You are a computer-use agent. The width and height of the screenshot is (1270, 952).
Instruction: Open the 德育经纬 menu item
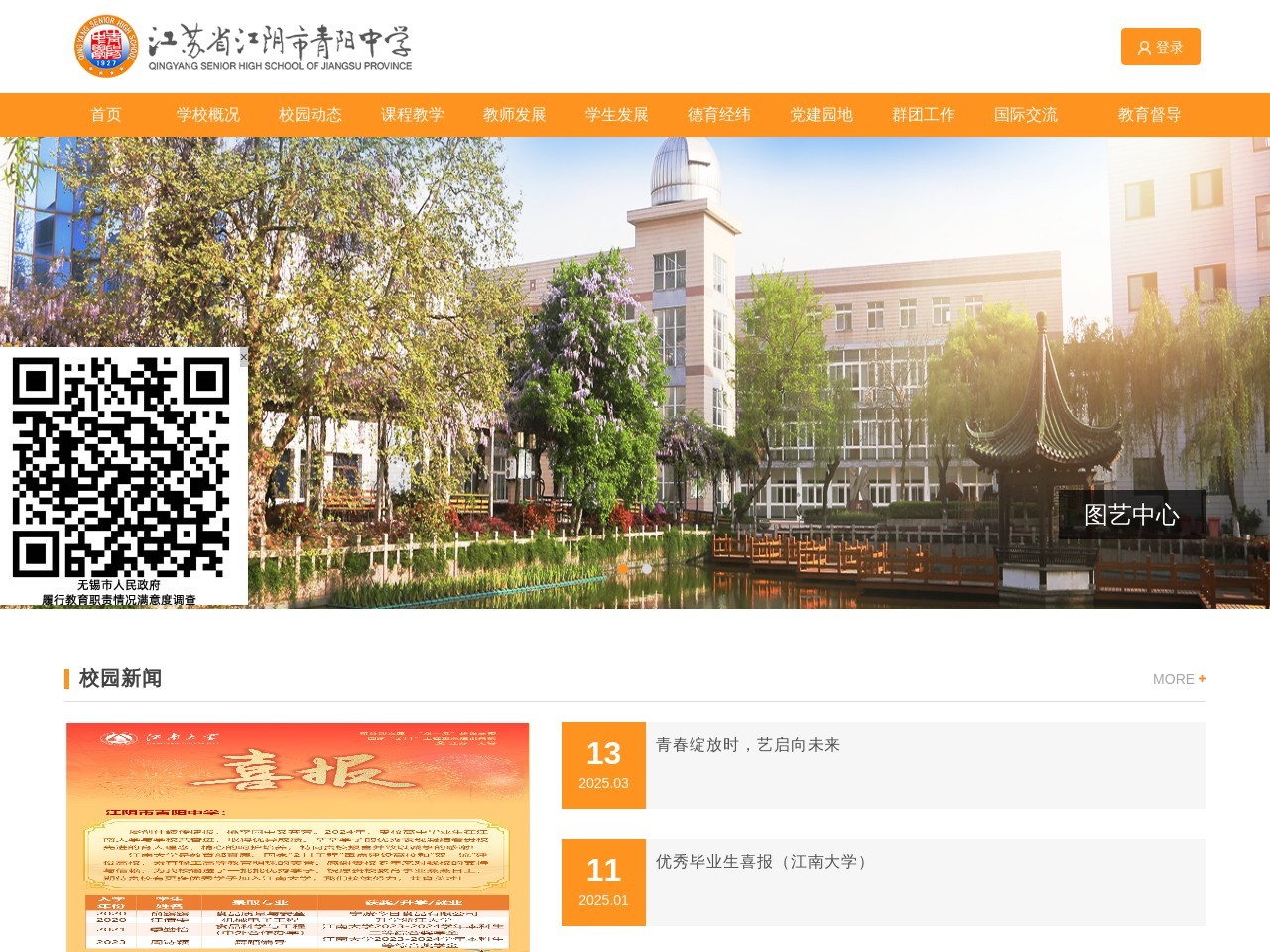click(x=719, y=115)
